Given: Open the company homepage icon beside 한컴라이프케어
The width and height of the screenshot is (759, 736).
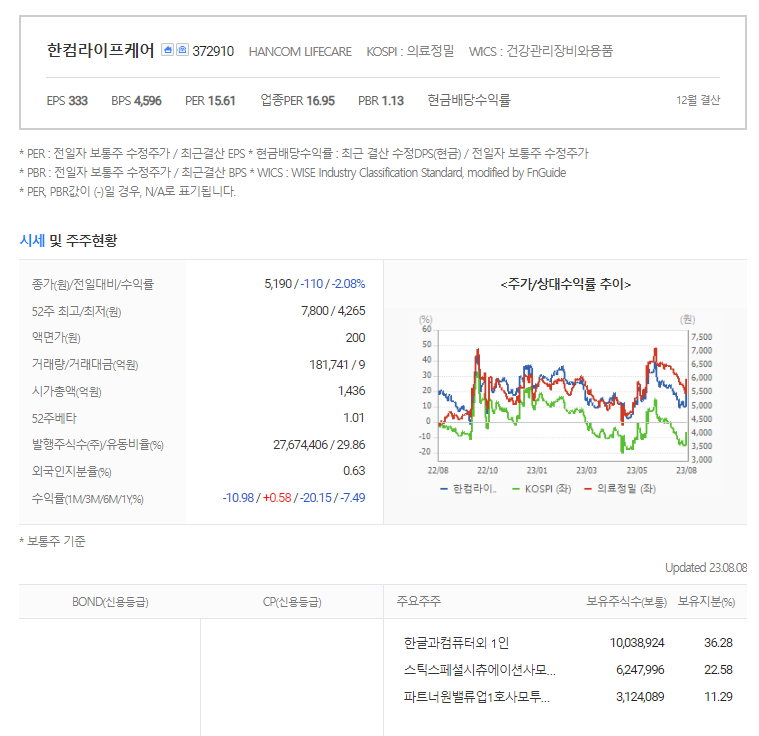Looking at the screenshot, I should click(x=167, y=49).
